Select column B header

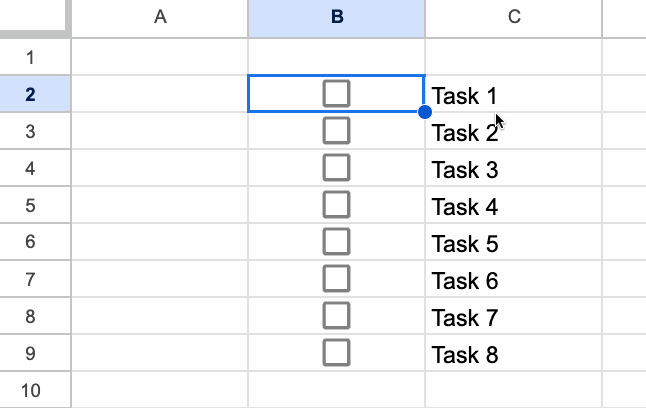(337, 18)
